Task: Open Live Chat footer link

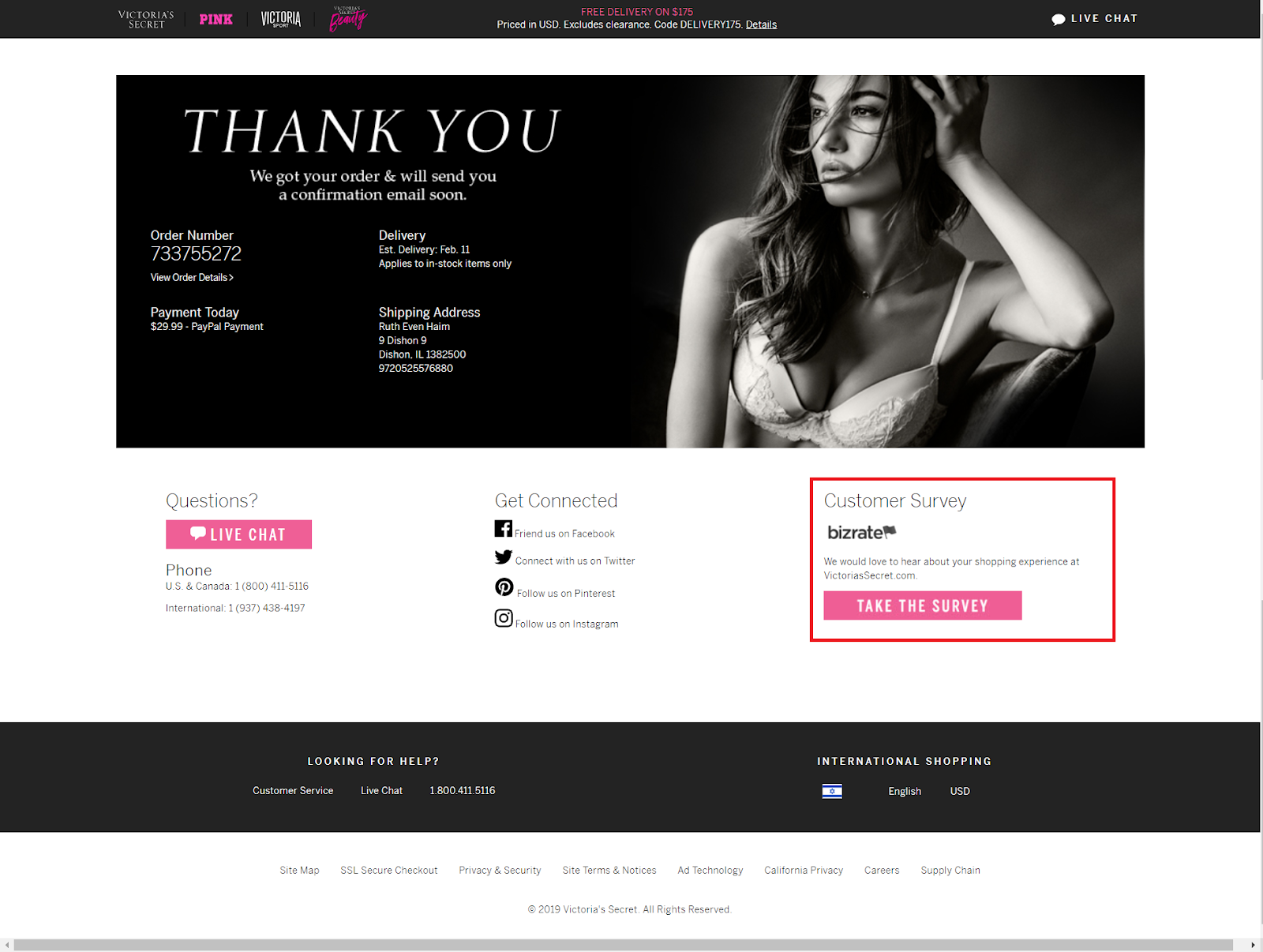Action: tap(381, 790)
